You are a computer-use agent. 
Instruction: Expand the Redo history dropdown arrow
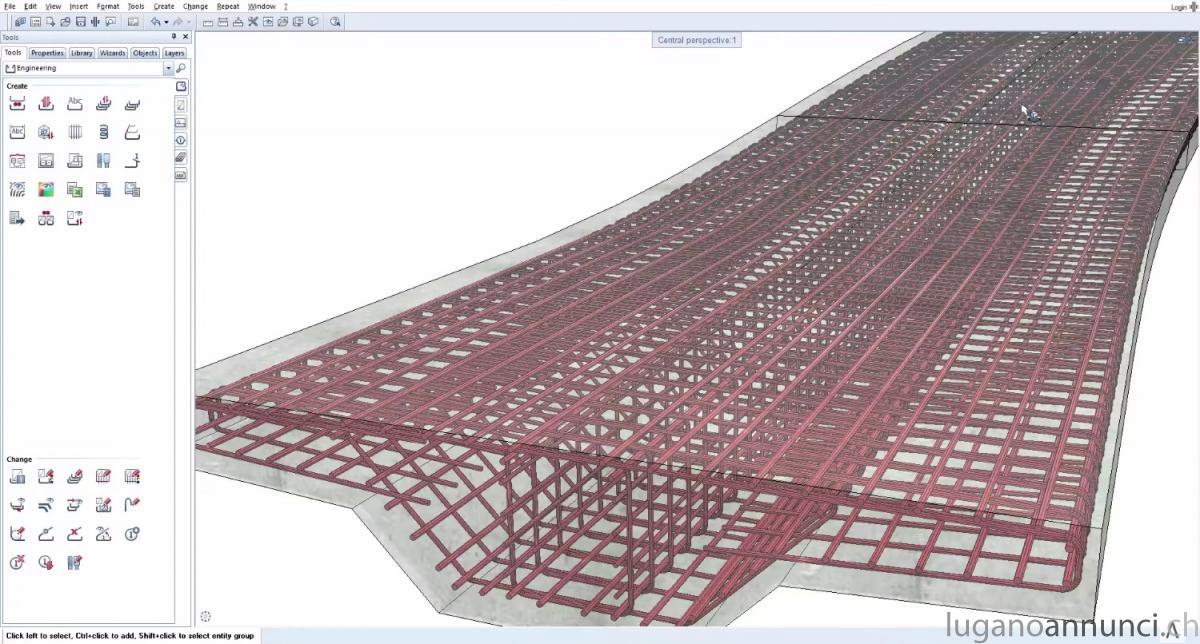[188, 21]
